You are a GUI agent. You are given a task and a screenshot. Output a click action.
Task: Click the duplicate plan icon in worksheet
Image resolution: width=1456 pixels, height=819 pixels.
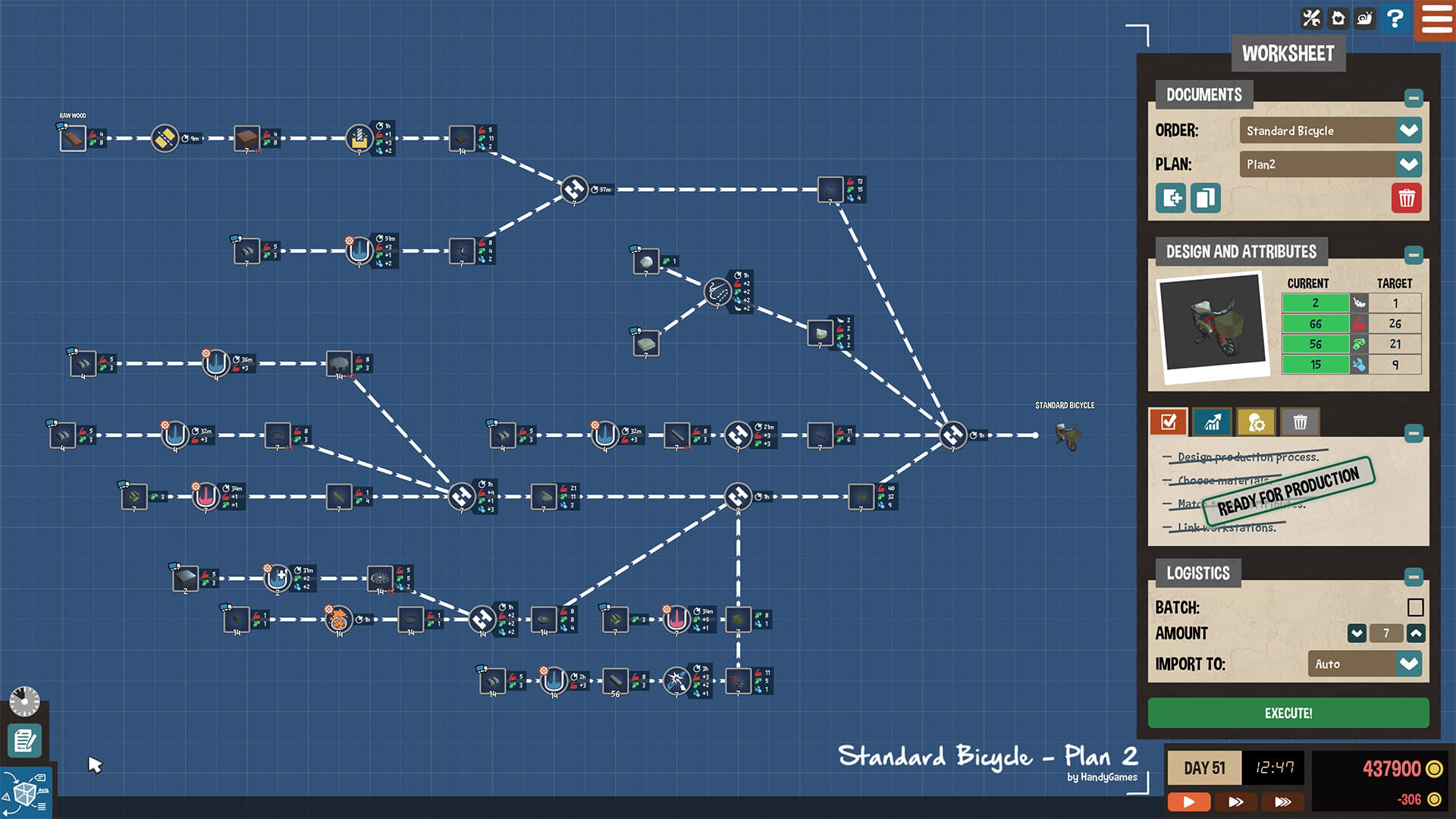(x=1205, y=198)
